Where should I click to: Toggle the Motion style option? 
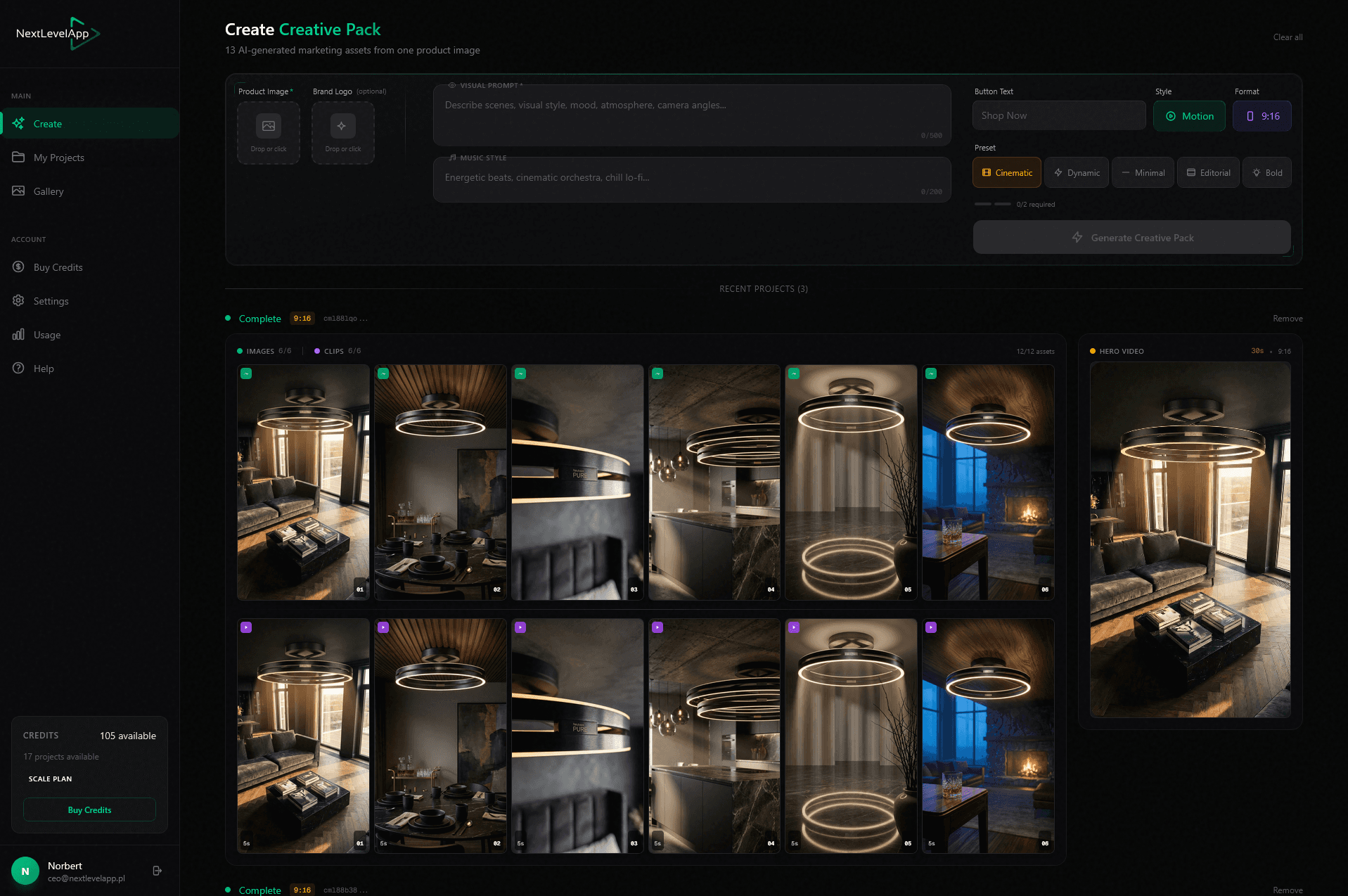[x=1188, y=115]
